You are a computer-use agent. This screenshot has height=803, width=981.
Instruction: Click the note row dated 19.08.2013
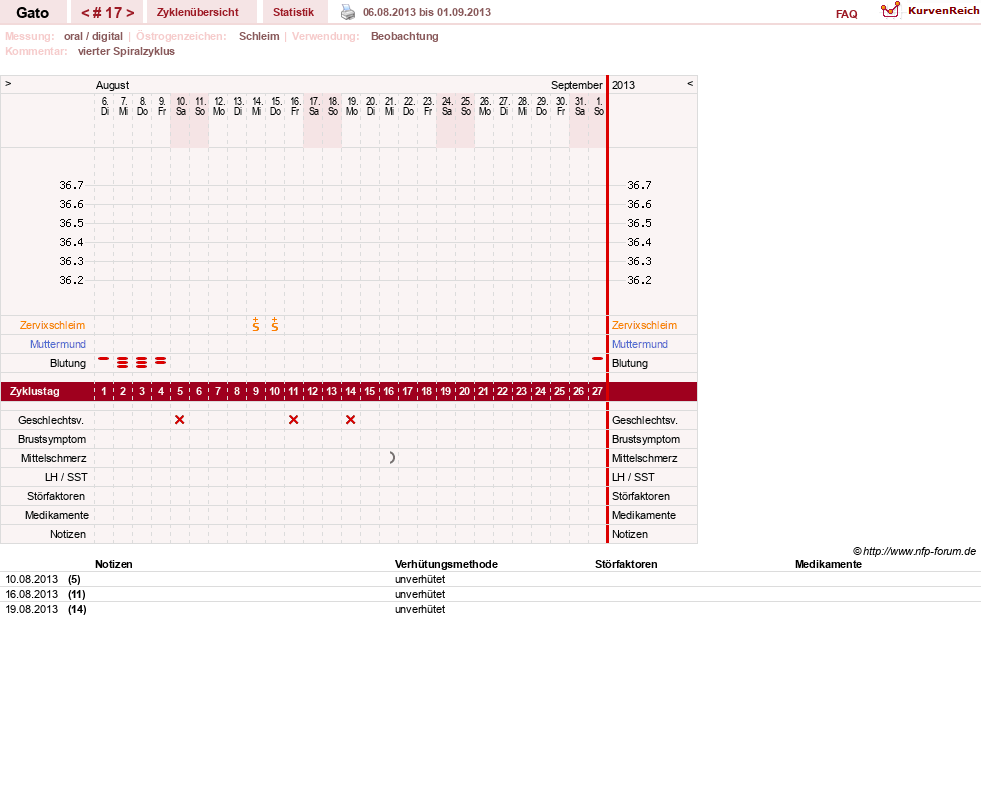click(x=490, y=609)
